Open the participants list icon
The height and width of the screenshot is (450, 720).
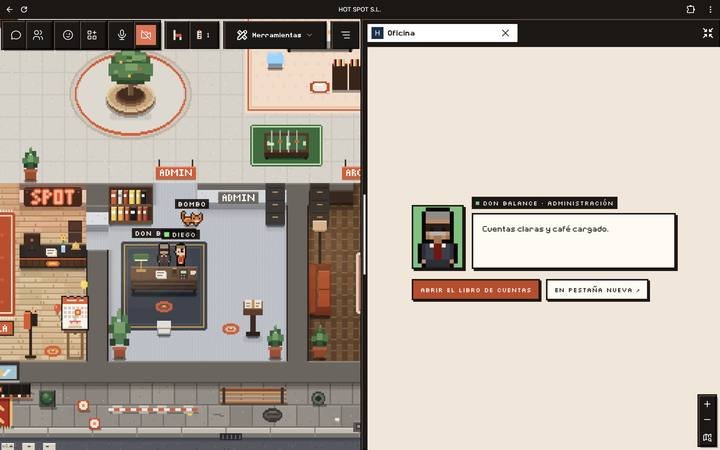(x=39, y=35)
